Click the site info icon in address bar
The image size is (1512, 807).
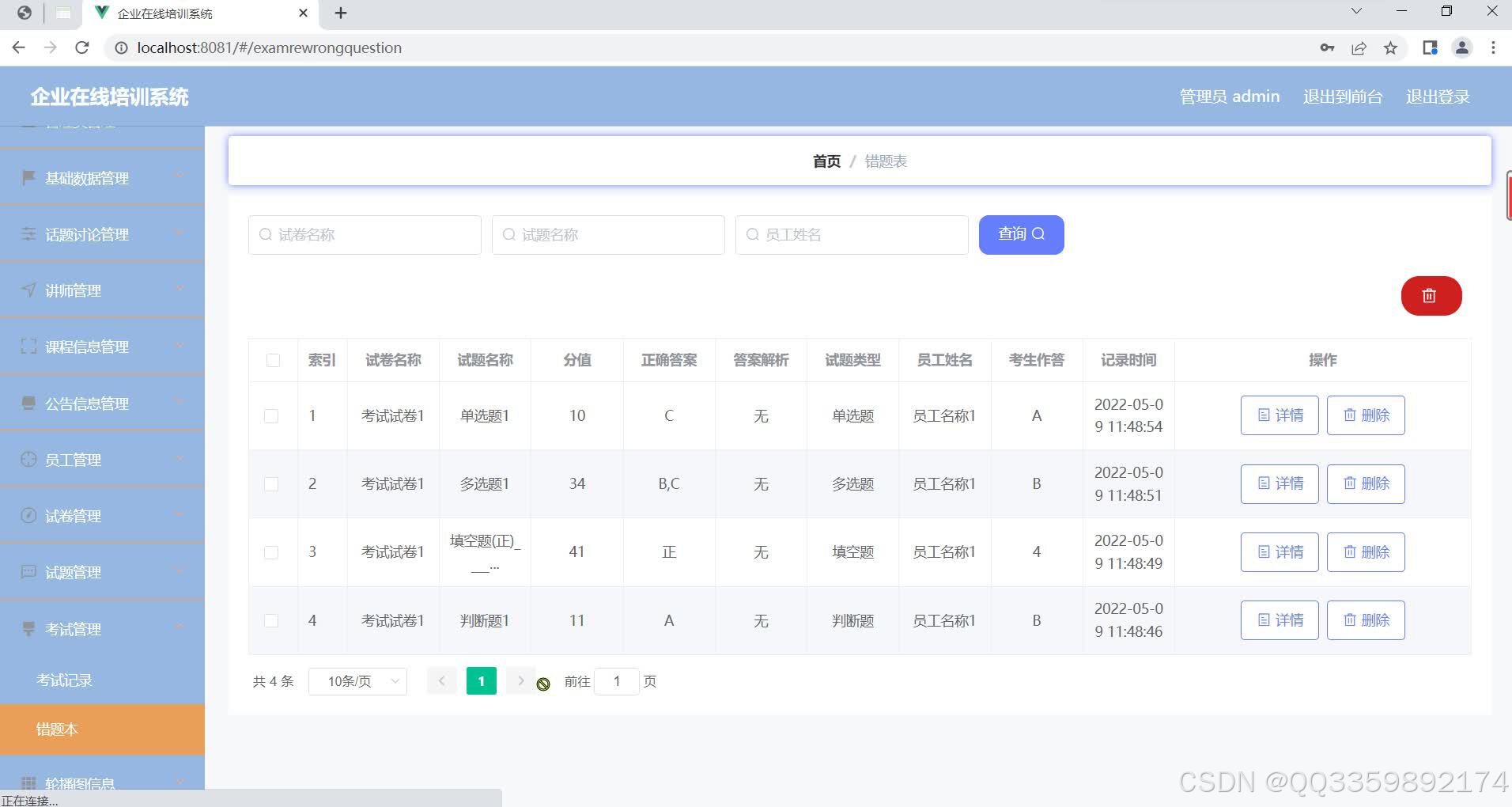[121, 48]
